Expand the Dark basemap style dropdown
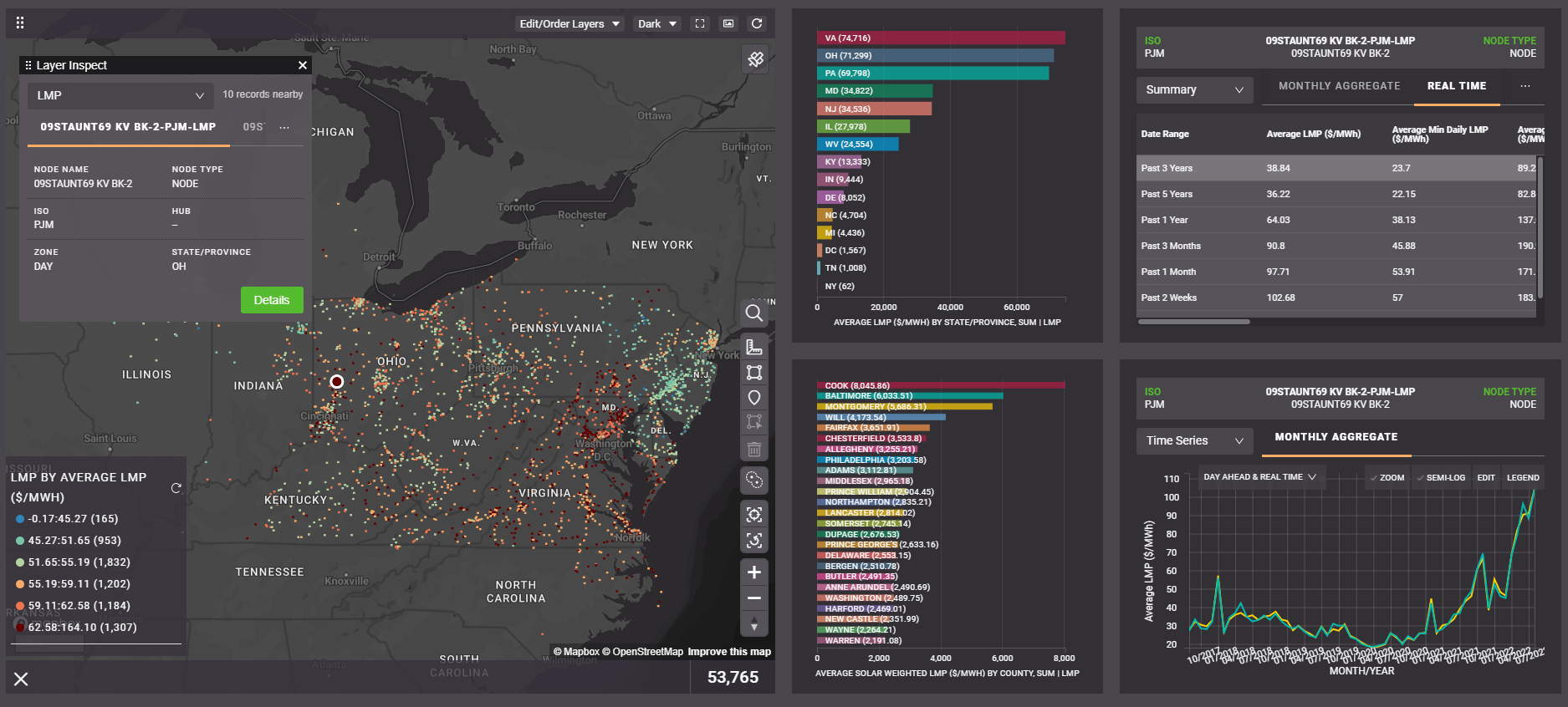This screenshot has height=707, width=1568. (656, 24)
